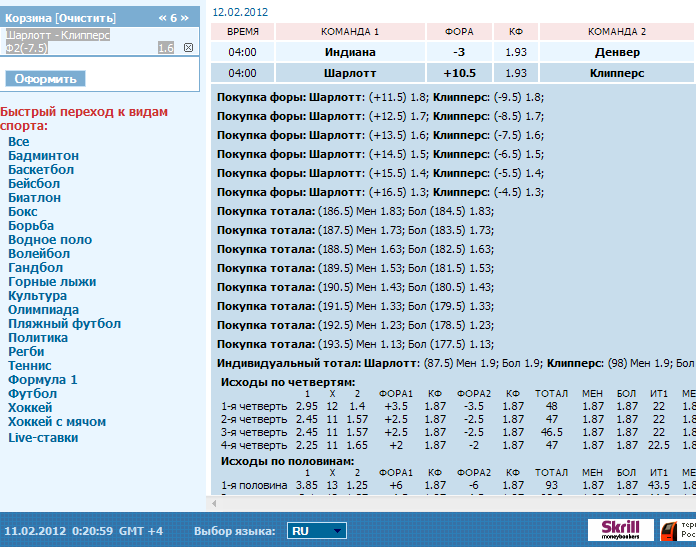Remove Шарлотт - Клипперс bet from basket
696x547 pixels.
coord(188,48)
